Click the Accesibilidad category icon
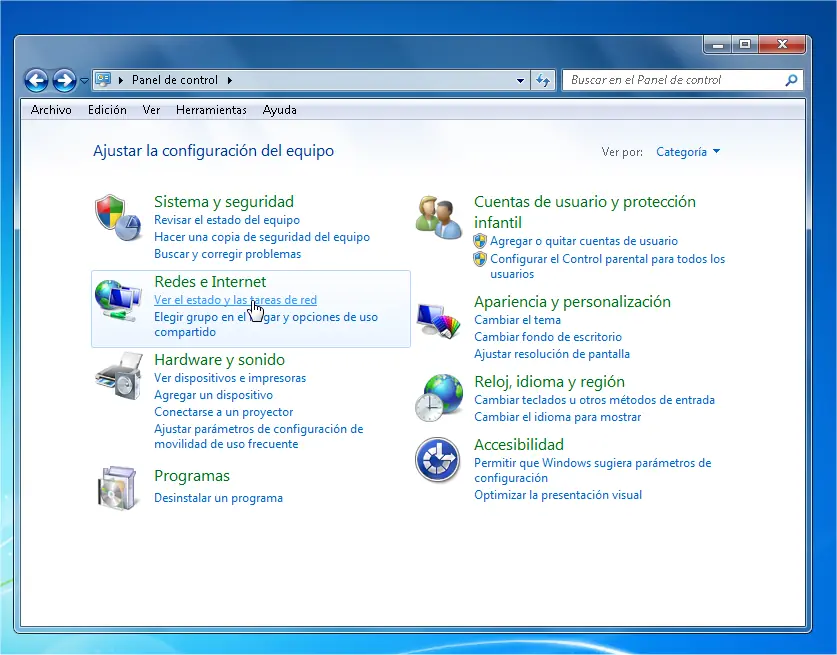This screenshot has width=837, height=655. pos(438,460)
